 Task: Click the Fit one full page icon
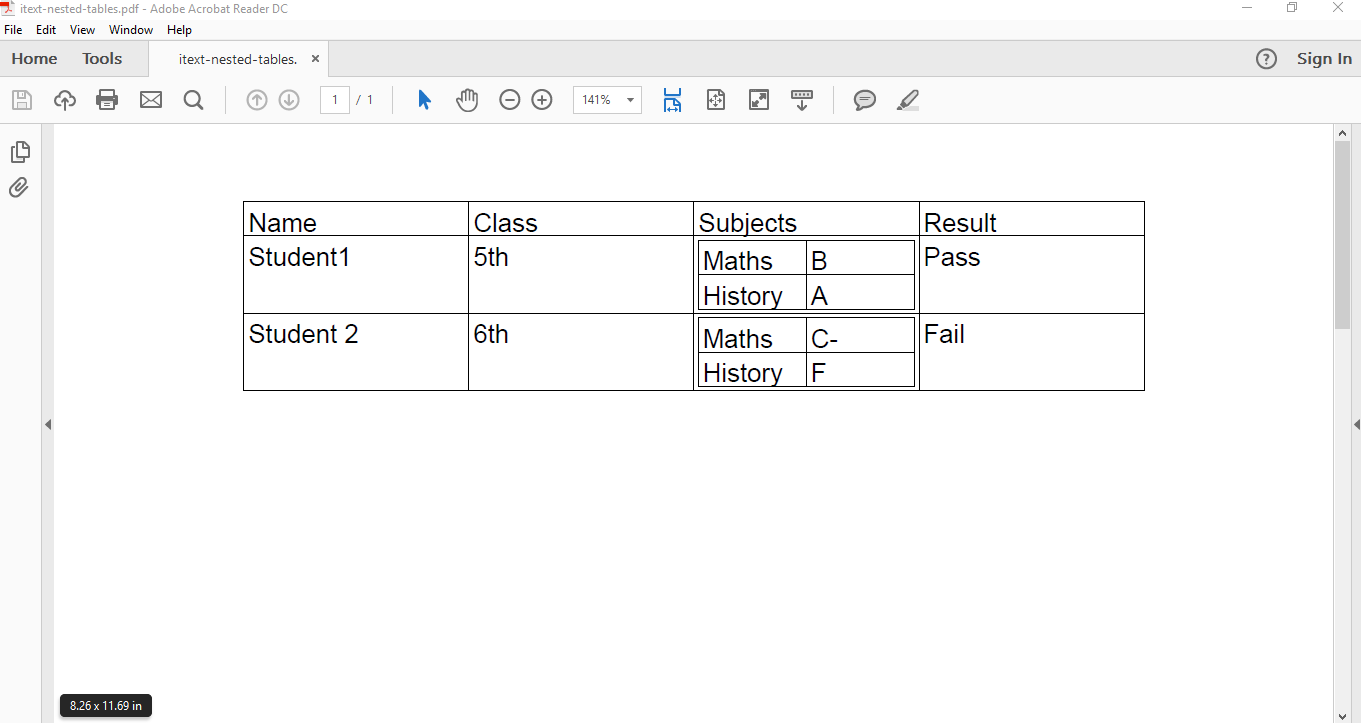coord(716,100)
